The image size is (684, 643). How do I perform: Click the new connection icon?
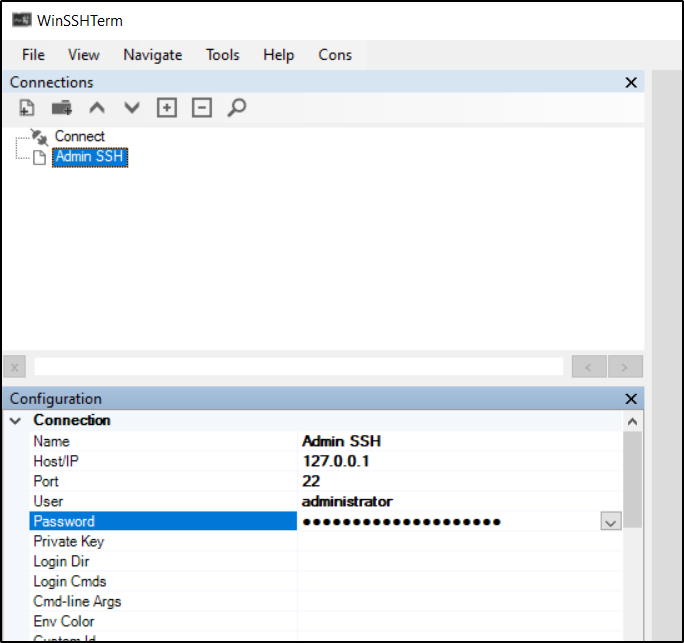click(27, 108)
